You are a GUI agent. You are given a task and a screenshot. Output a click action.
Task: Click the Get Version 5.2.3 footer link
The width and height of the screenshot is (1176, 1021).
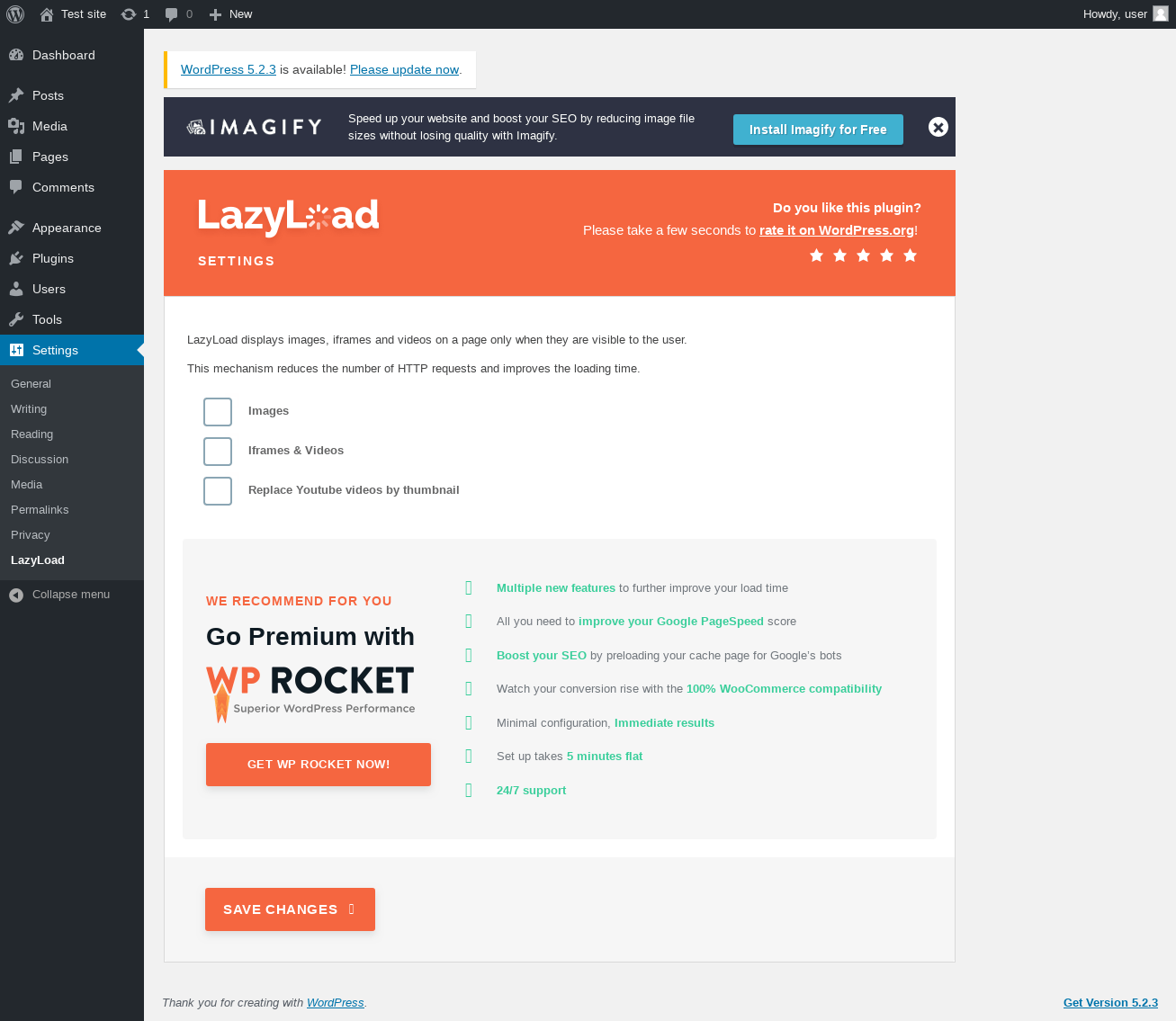click(1110, 1002)
